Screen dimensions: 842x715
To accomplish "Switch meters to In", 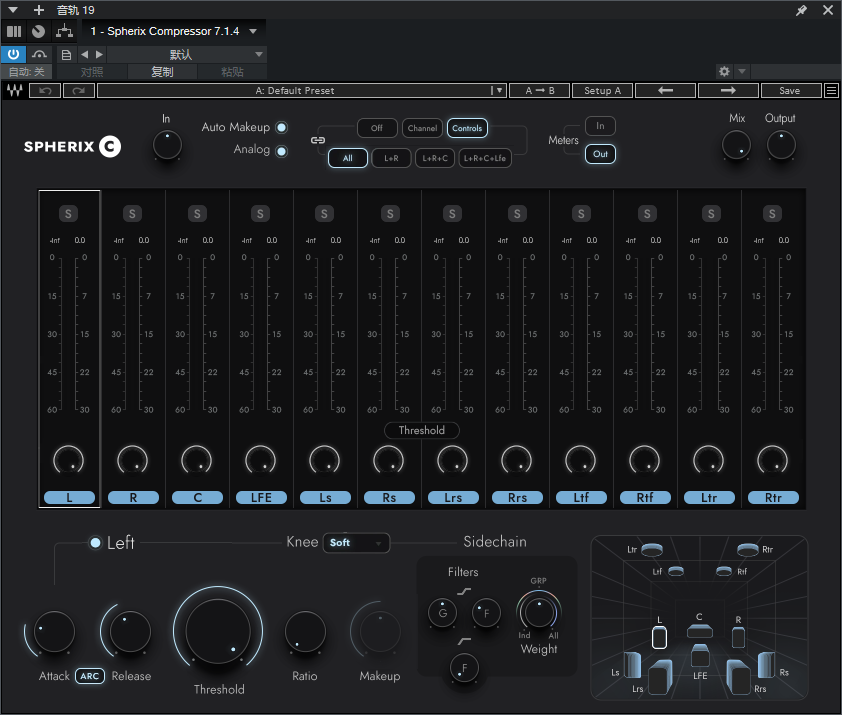I will 600,126.
